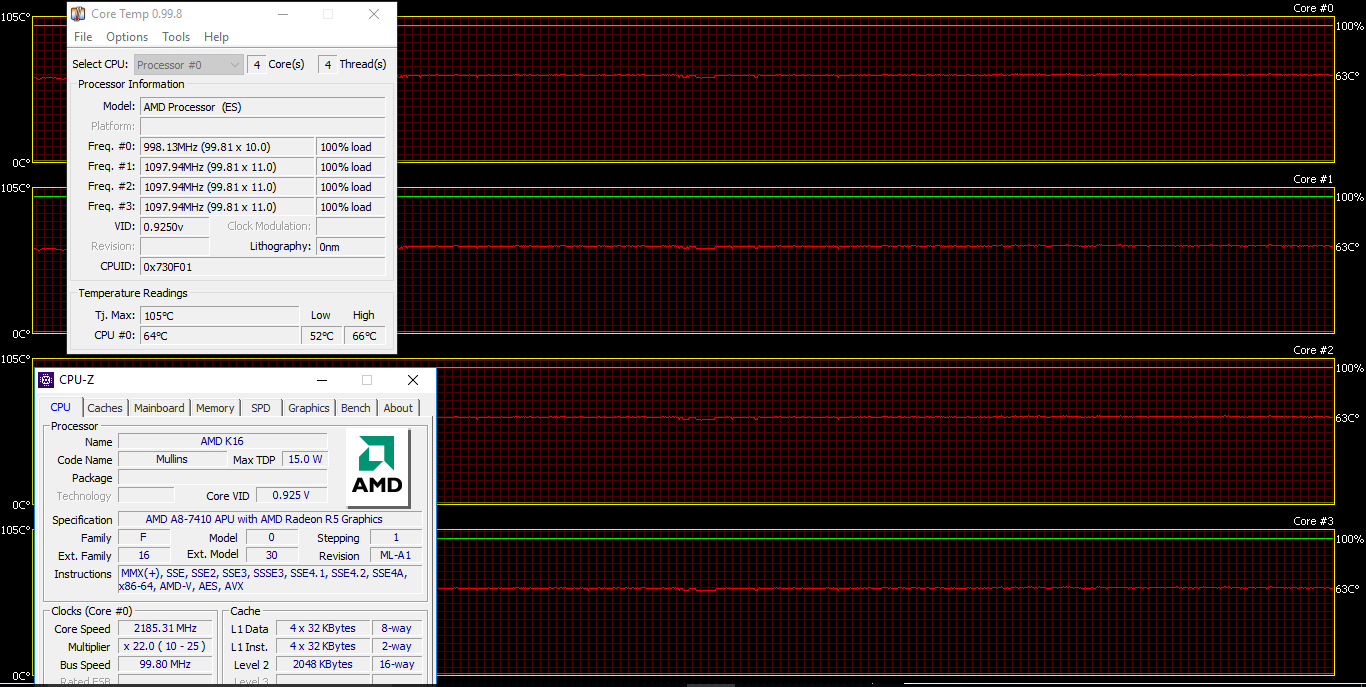Click the Core #1 graph label
Viewport: 1366px width, 687px height.
[x=1313, y=179]
